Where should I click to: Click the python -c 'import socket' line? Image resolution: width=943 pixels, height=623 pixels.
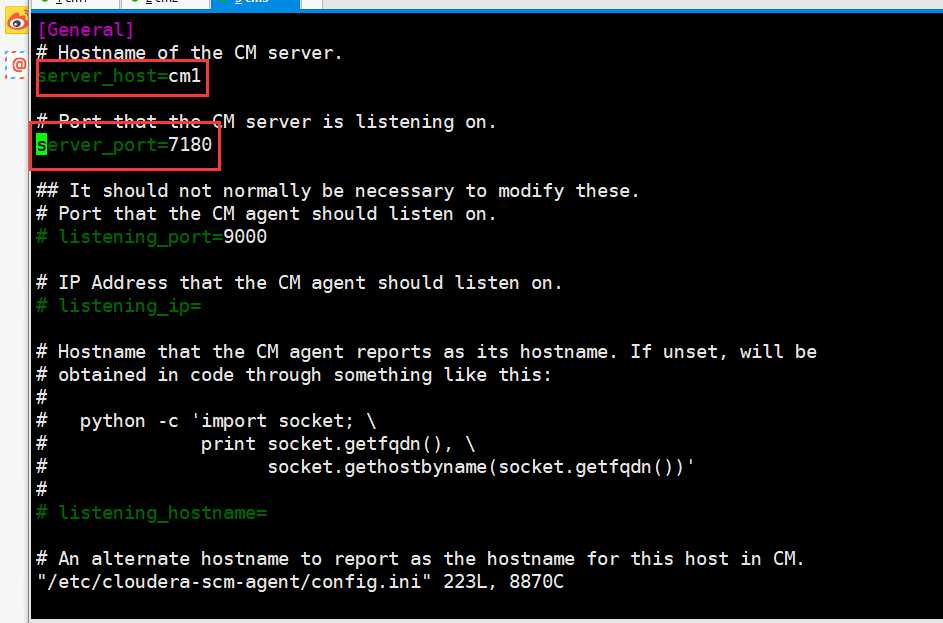pos(206,421)
